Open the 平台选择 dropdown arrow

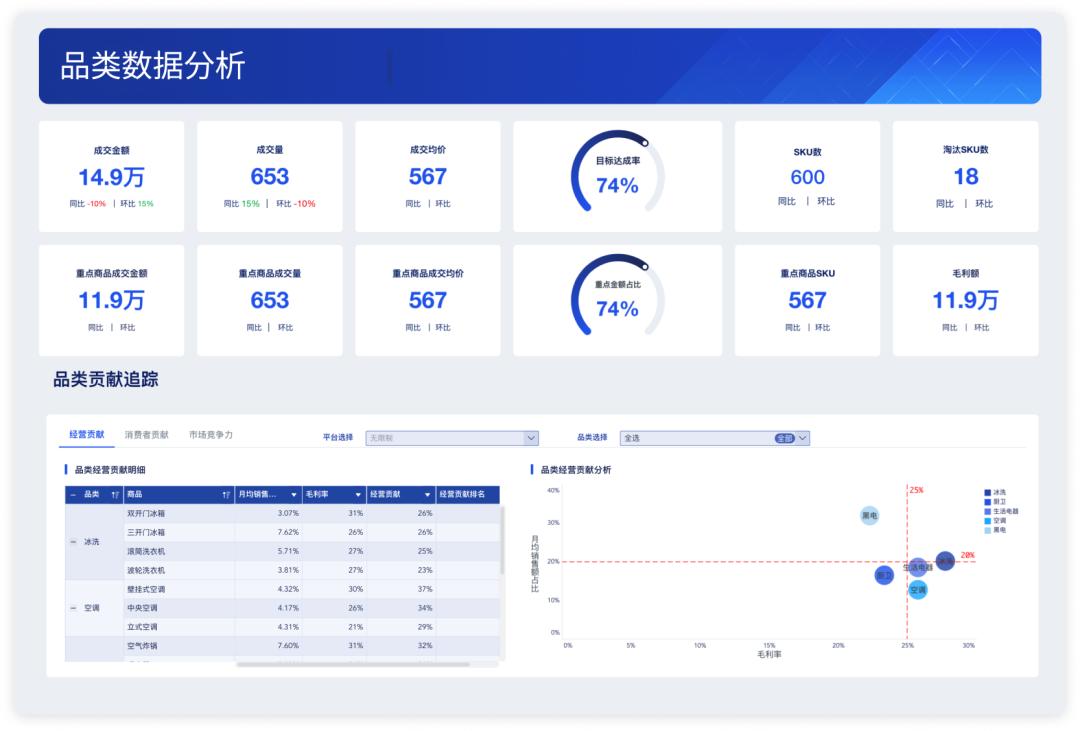point(531,438)
